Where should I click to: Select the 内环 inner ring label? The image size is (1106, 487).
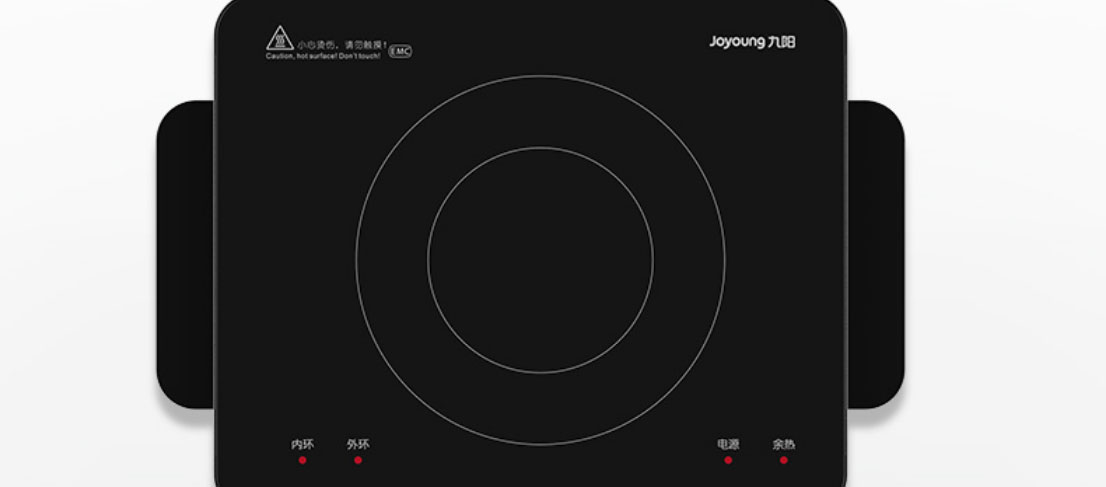click(x=302, y=444)
